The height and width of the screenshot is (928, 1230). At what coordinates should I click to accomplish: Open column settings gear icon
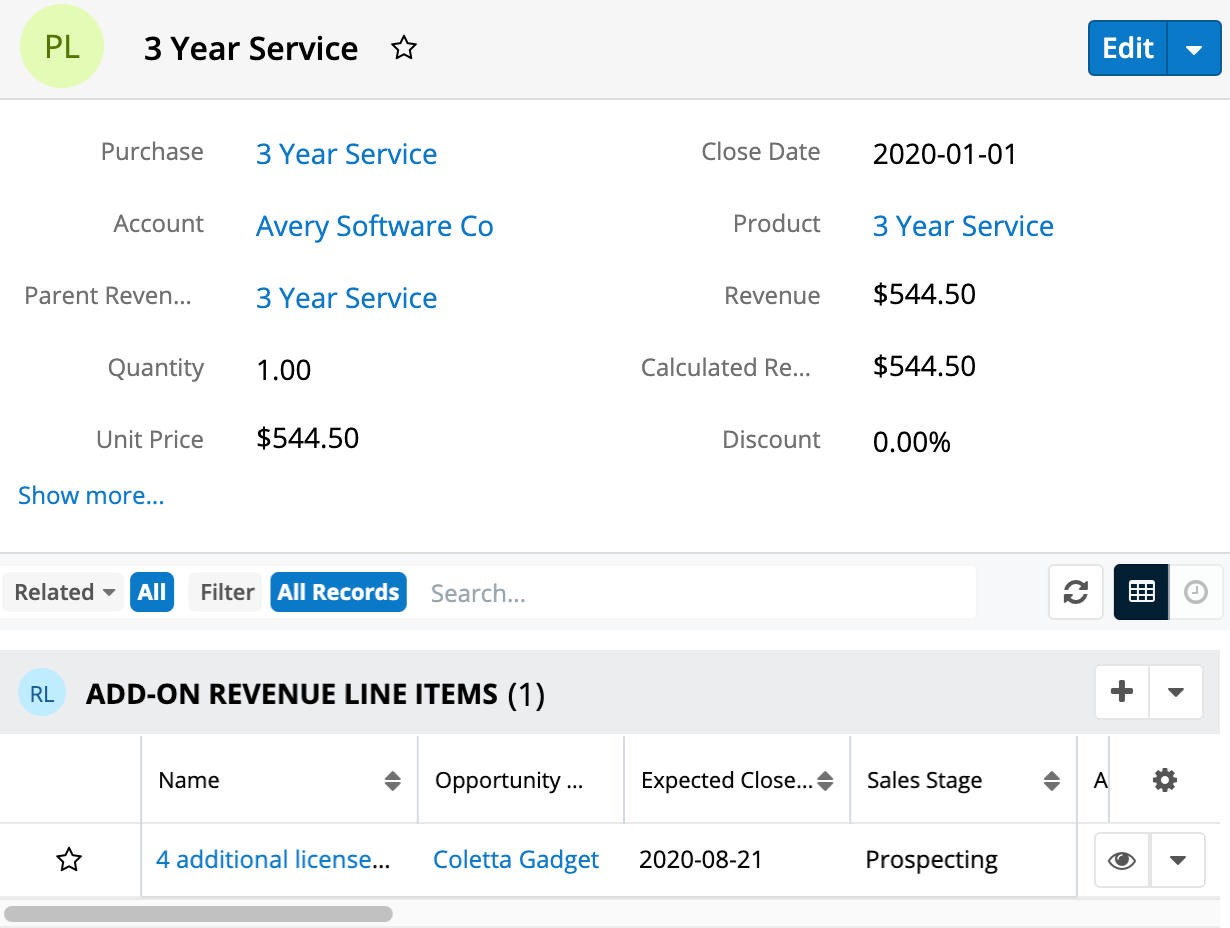1164,780
